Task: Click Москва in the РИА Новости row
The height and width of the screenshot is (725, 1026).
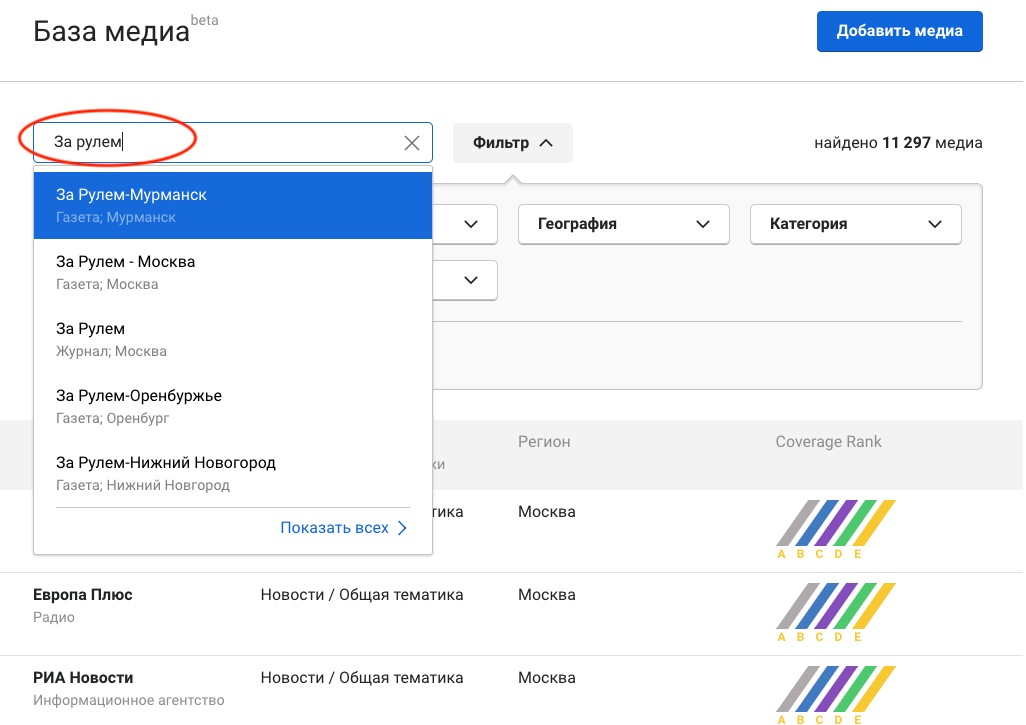Action: point(546,678)
